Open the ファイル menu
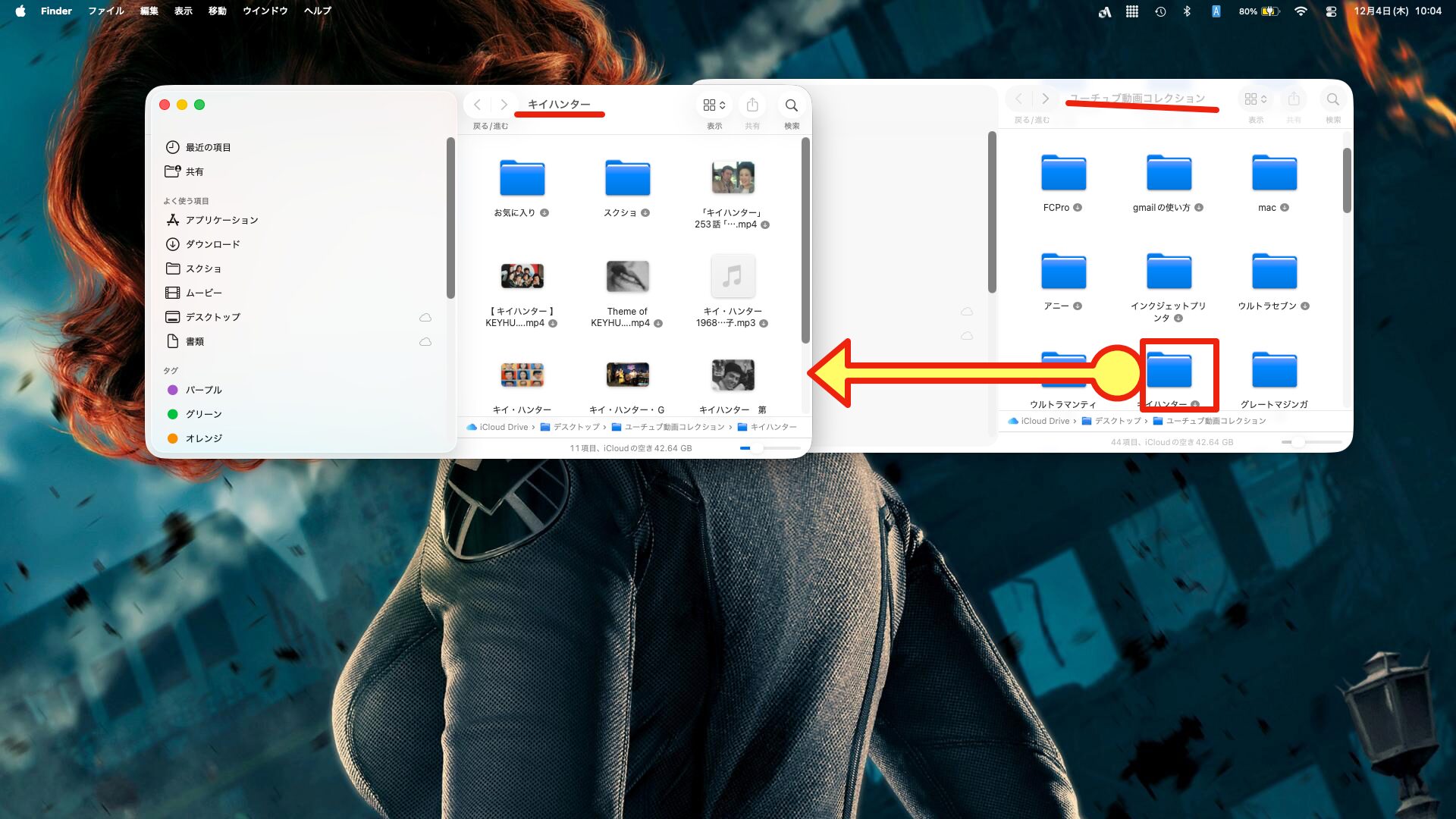The width and height of the screenshot is (1456, 819). point(105,11)
